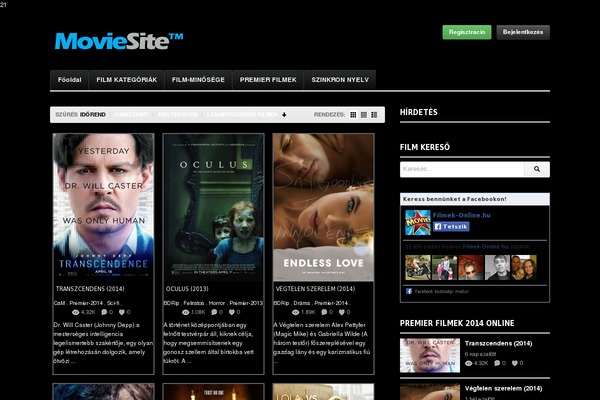Click the CaM tag under Transzcendens

(x=59, y=303)
